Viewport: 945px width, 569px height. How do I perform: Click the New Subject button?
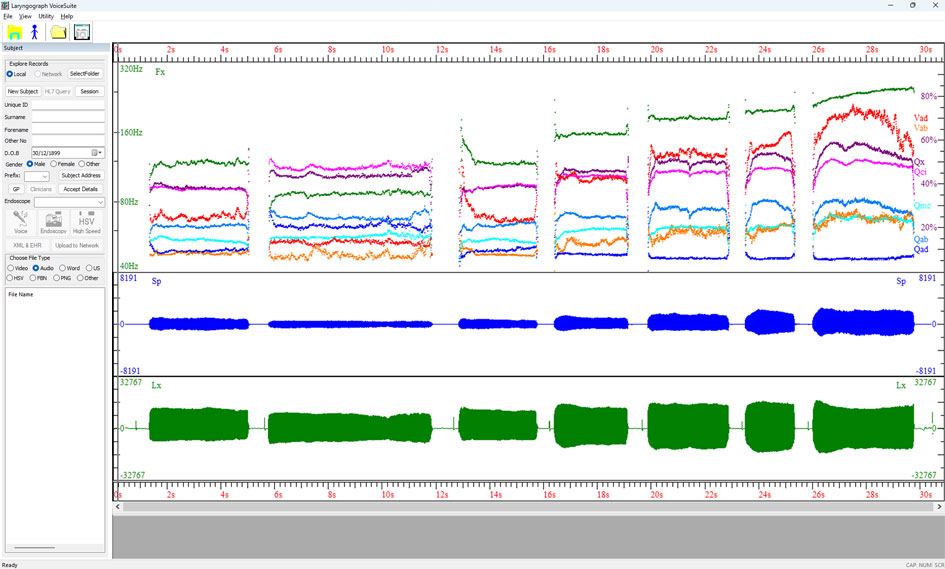click(23, 92)
